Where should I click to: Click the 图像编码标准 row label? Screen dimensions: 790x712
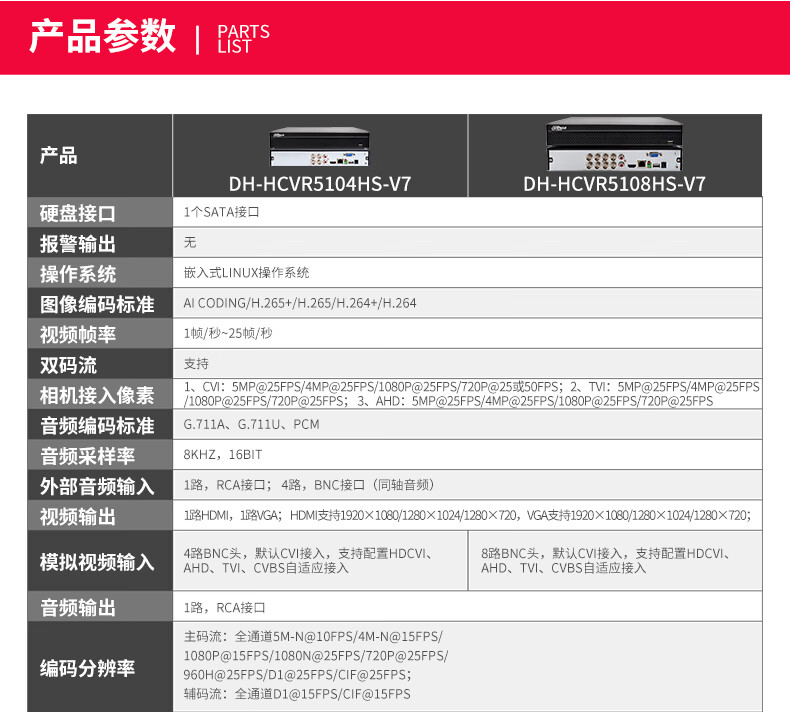point(97,304)
